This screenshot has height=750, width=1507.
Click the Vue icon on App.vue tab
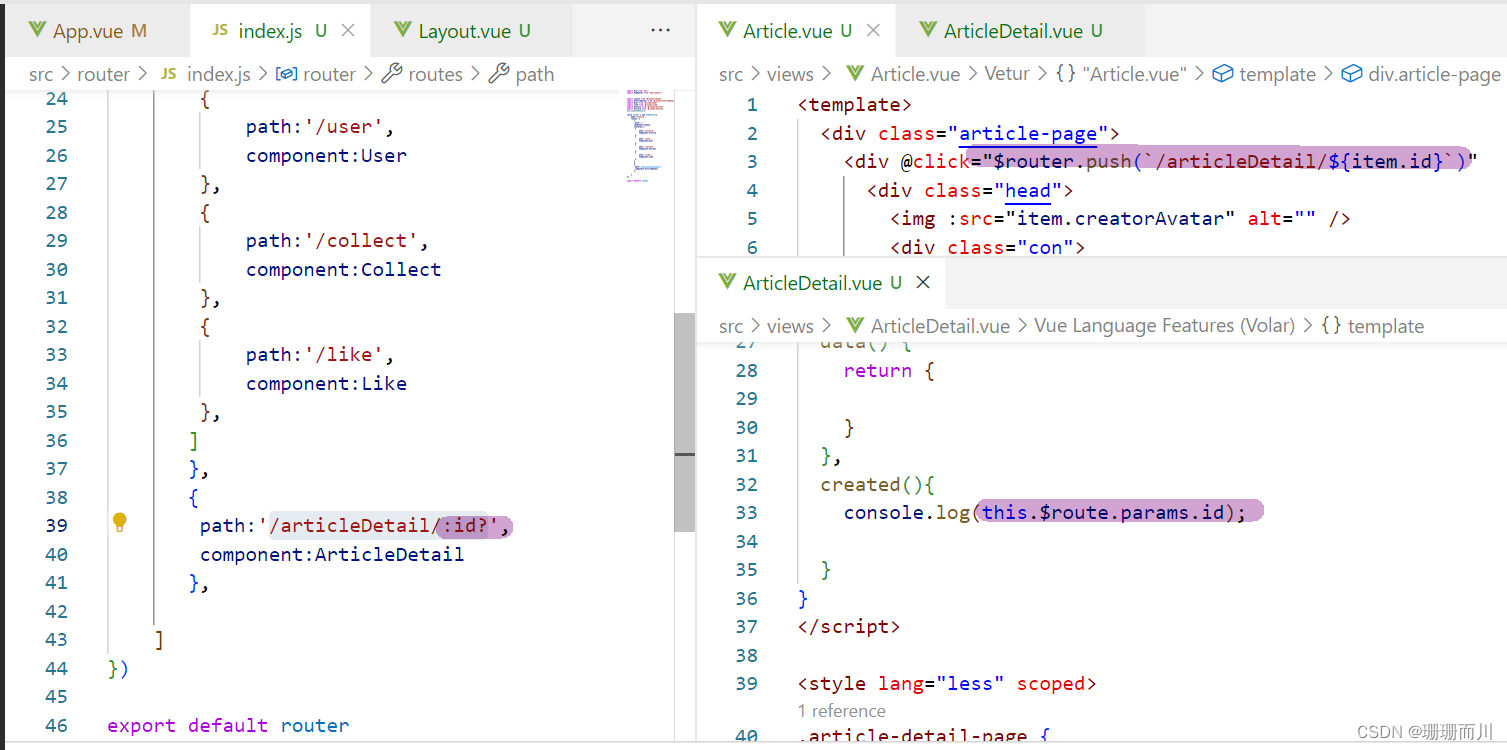tap(37, 31)
